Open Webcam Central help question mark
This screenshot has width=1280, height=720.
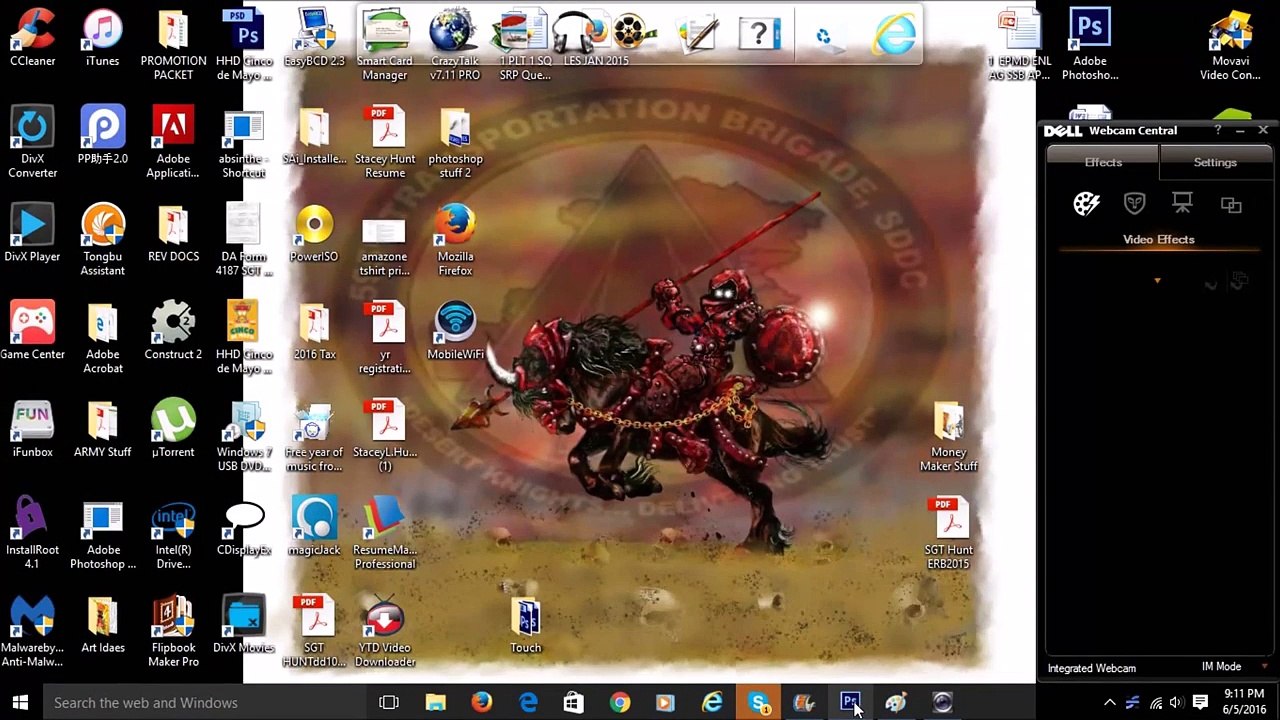(1217, 130)
